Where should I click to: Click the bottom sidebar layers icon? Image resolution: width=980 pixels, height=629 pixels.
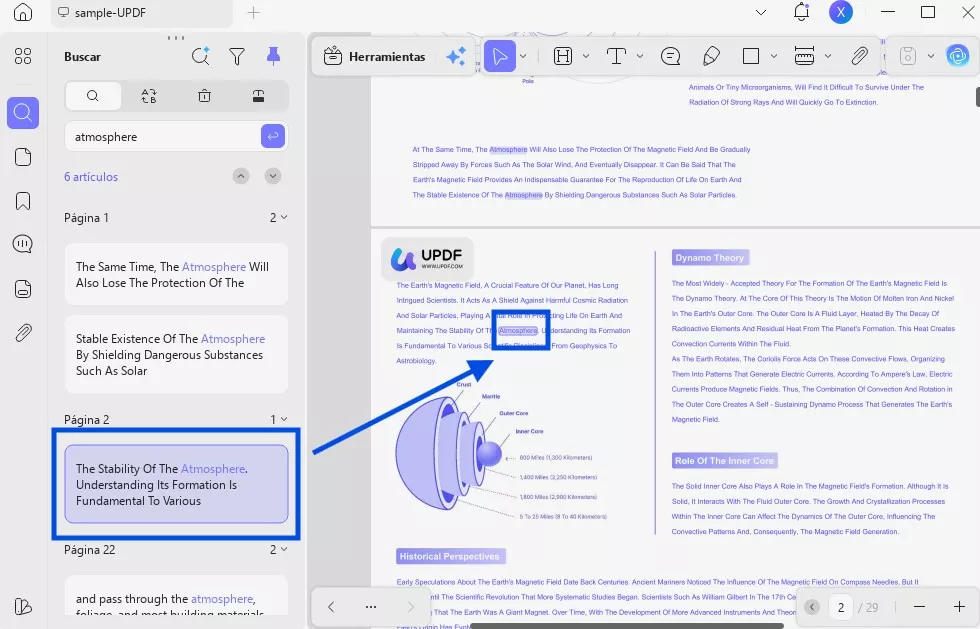click(x=22, y=606)
